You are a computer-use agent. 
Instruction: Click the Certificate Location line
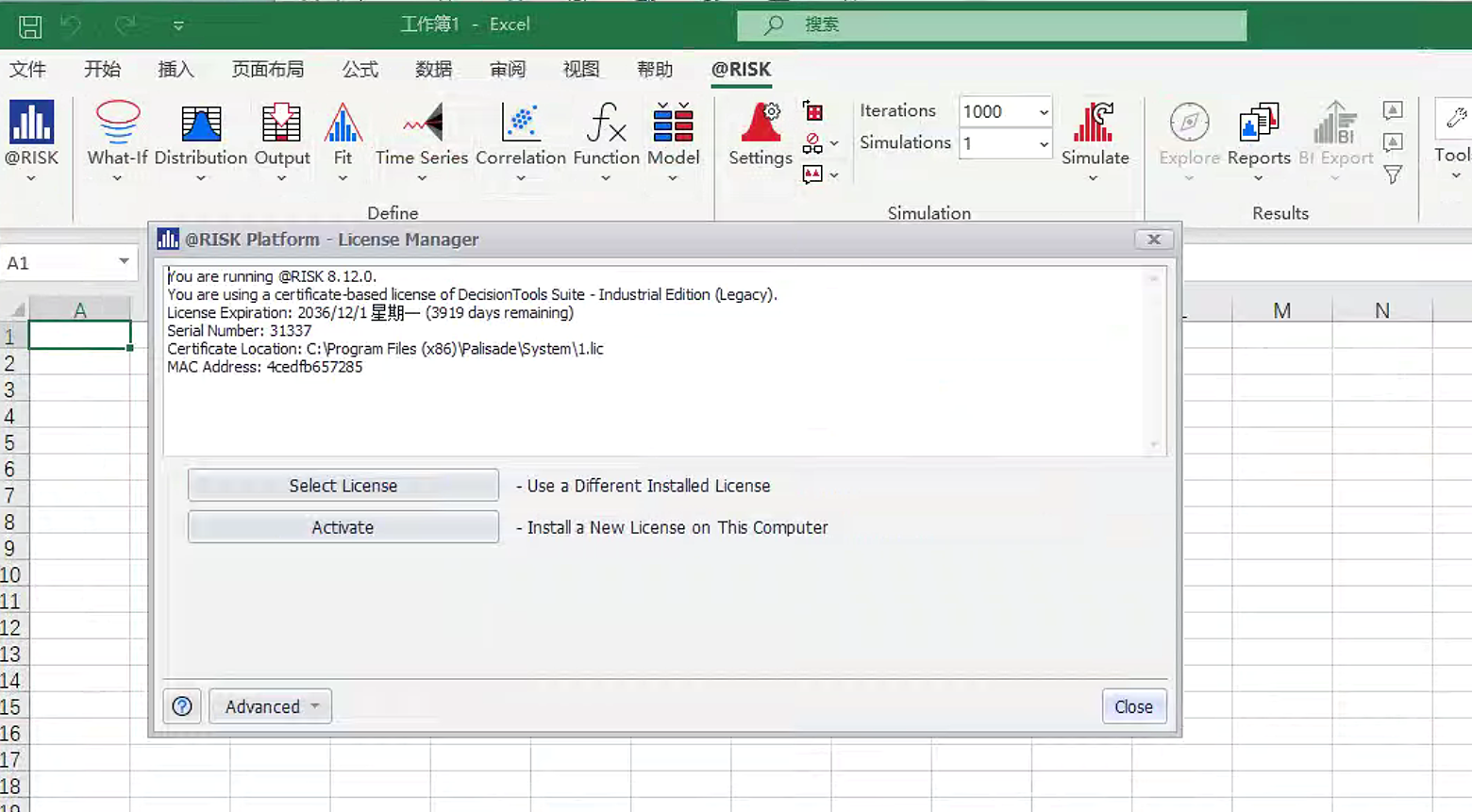(385, 349)
